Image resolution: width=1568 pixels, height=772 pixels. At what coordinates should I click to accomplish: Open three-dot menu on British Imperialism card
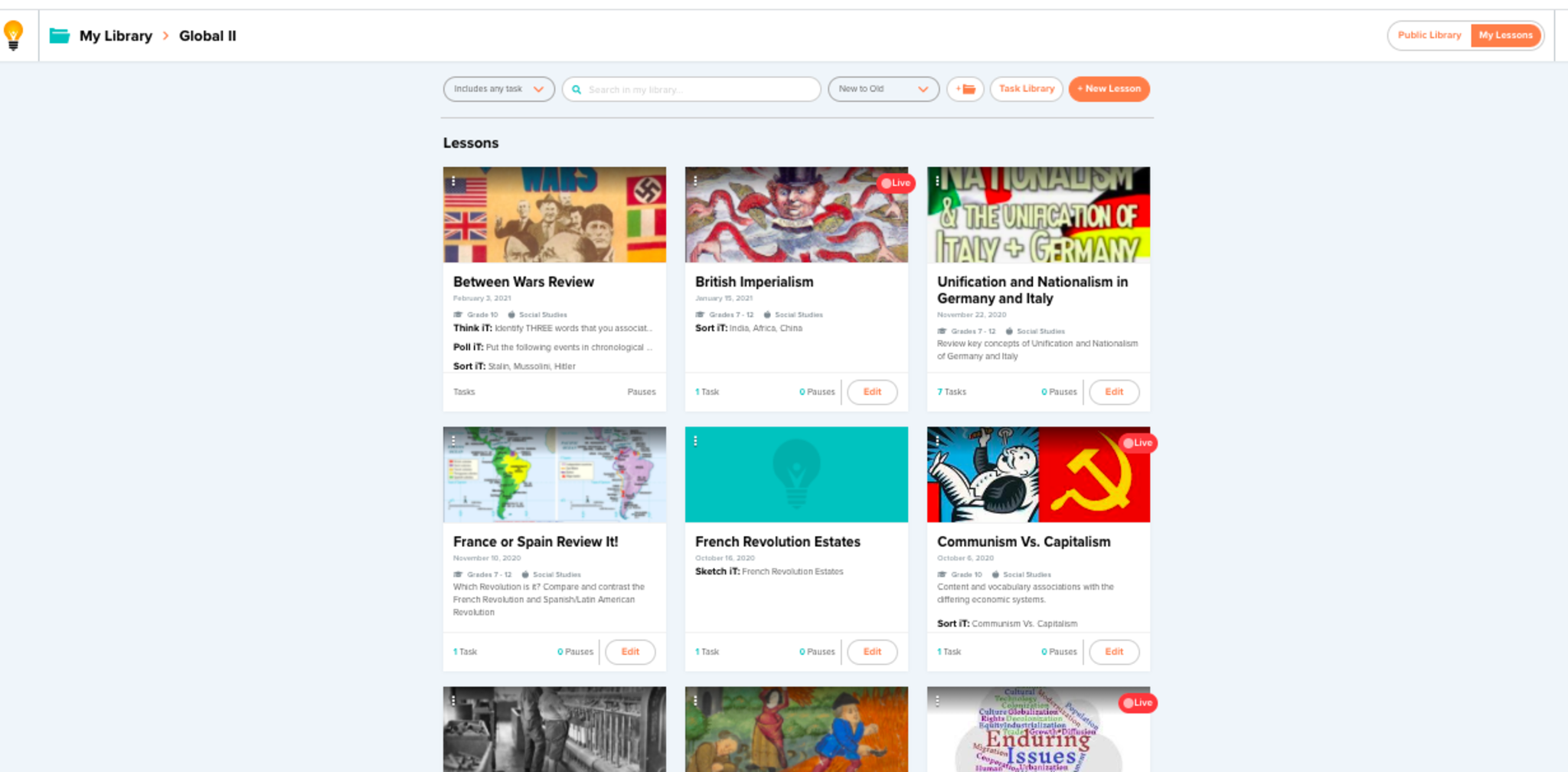695,182
